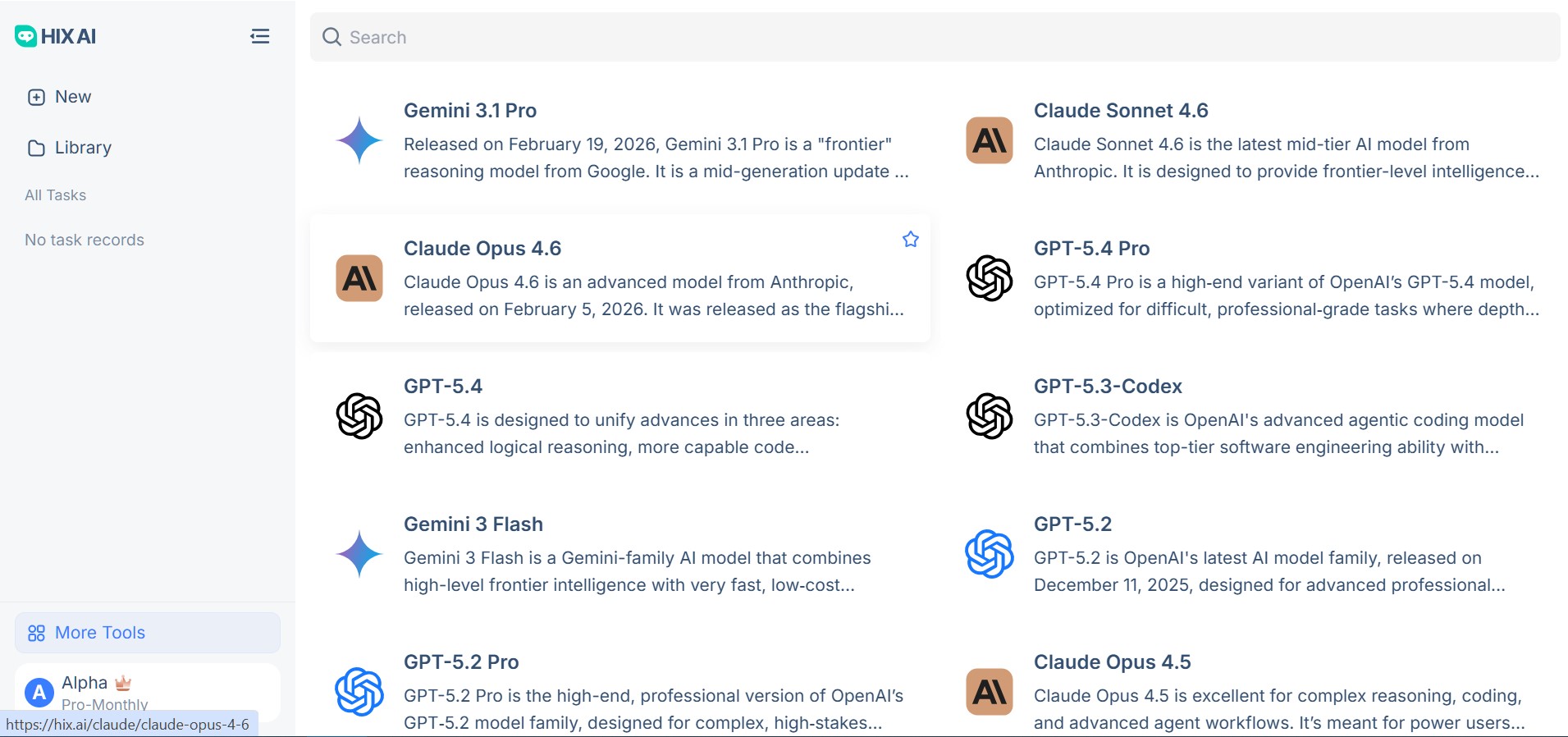This screenshot has height=737, width=1568.
Task: Collapse the sidebar with the menu icon
Action: 259,36
